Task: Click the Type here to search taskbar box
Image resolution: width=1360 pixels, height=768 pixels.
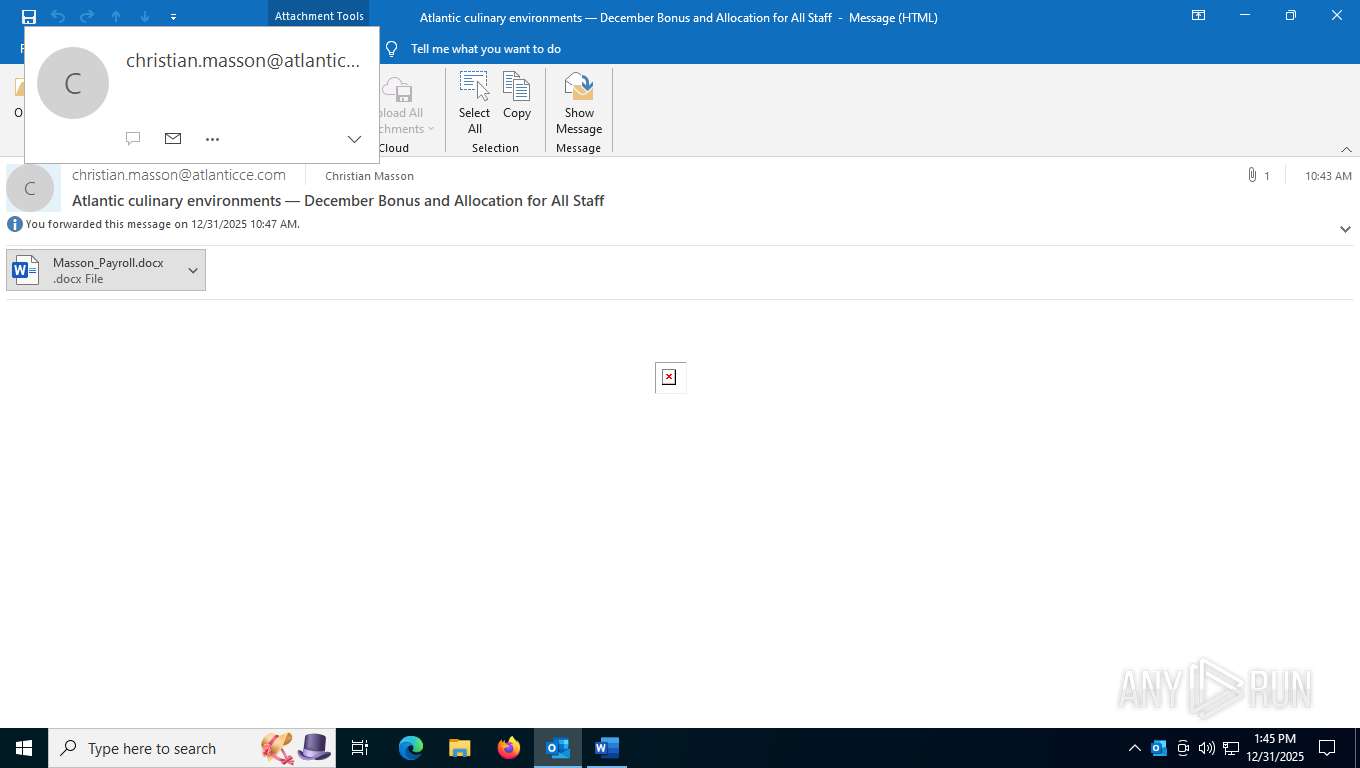Action: click(x=192, y=748)
